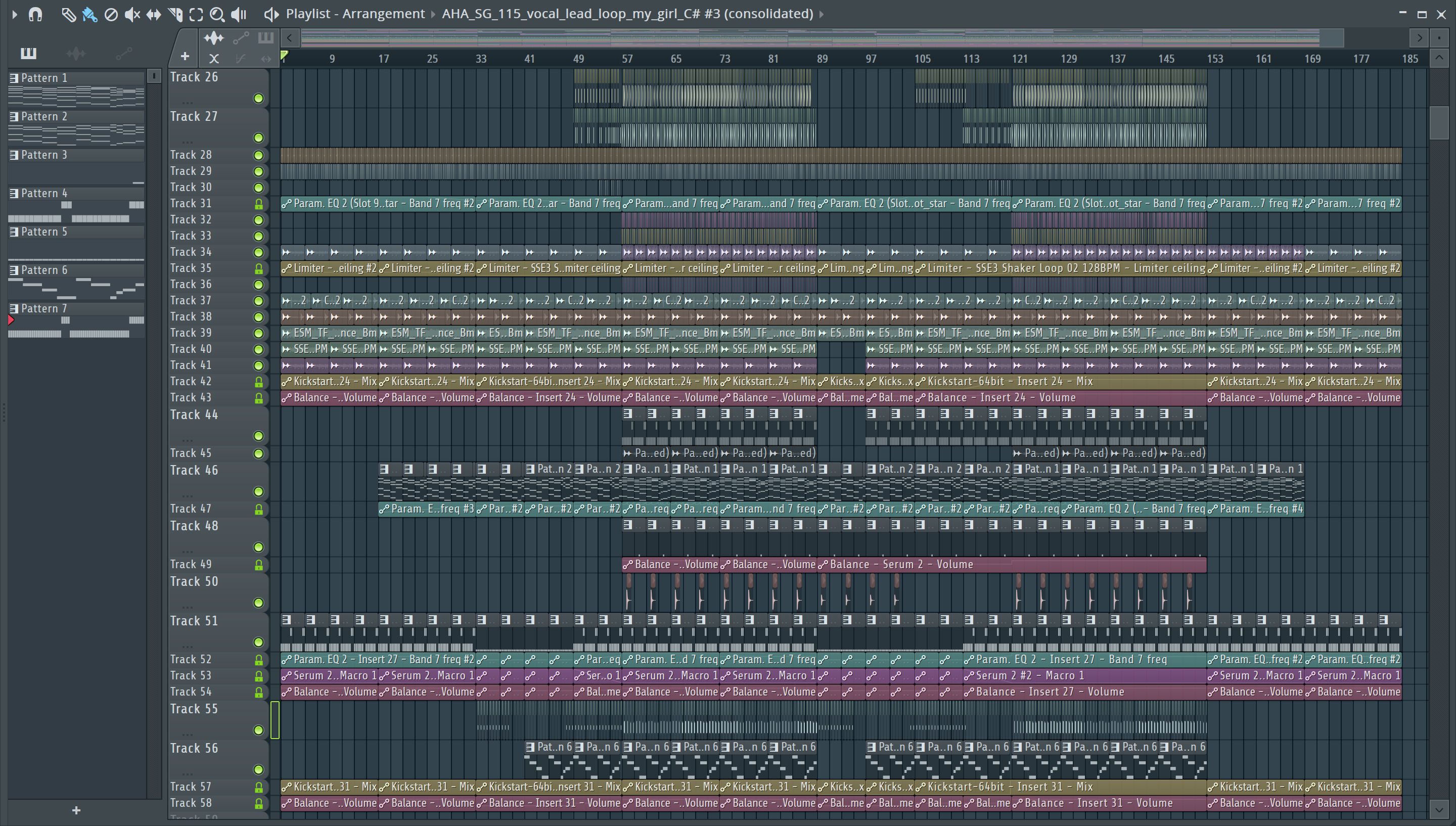Click bar 57 on the timeline ruler

[x=627, y=59]
